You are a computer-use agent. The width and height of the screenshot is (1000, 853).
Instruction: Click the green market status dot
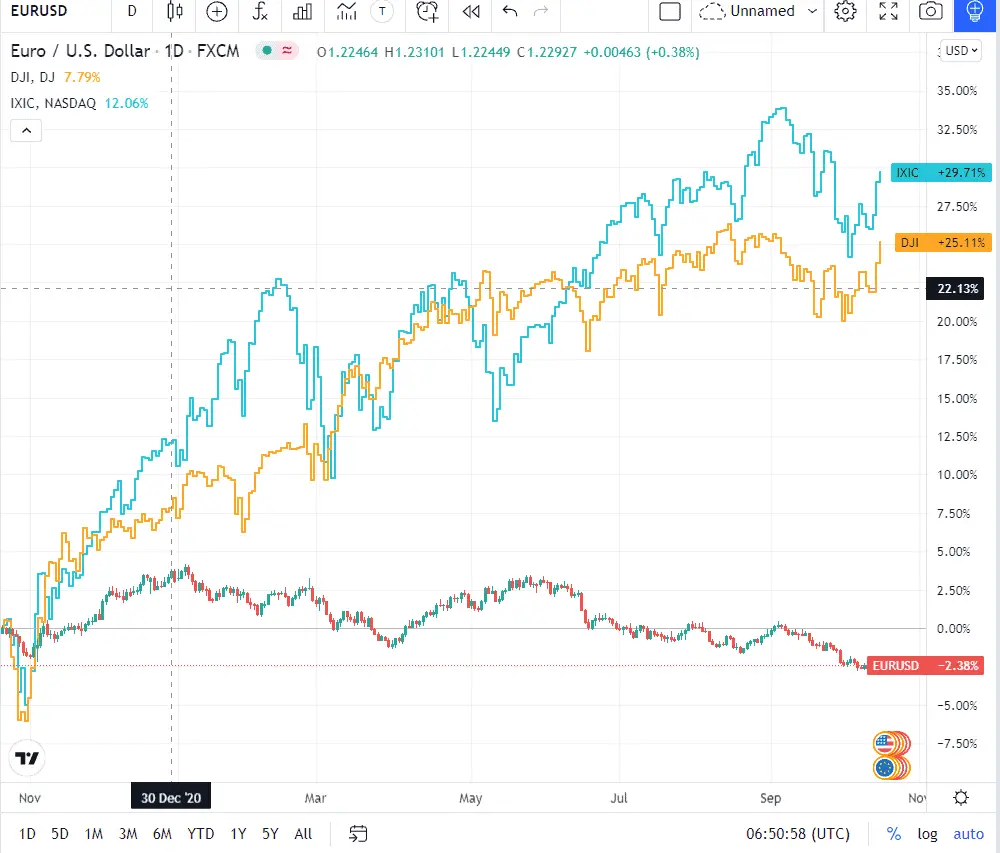267,50
